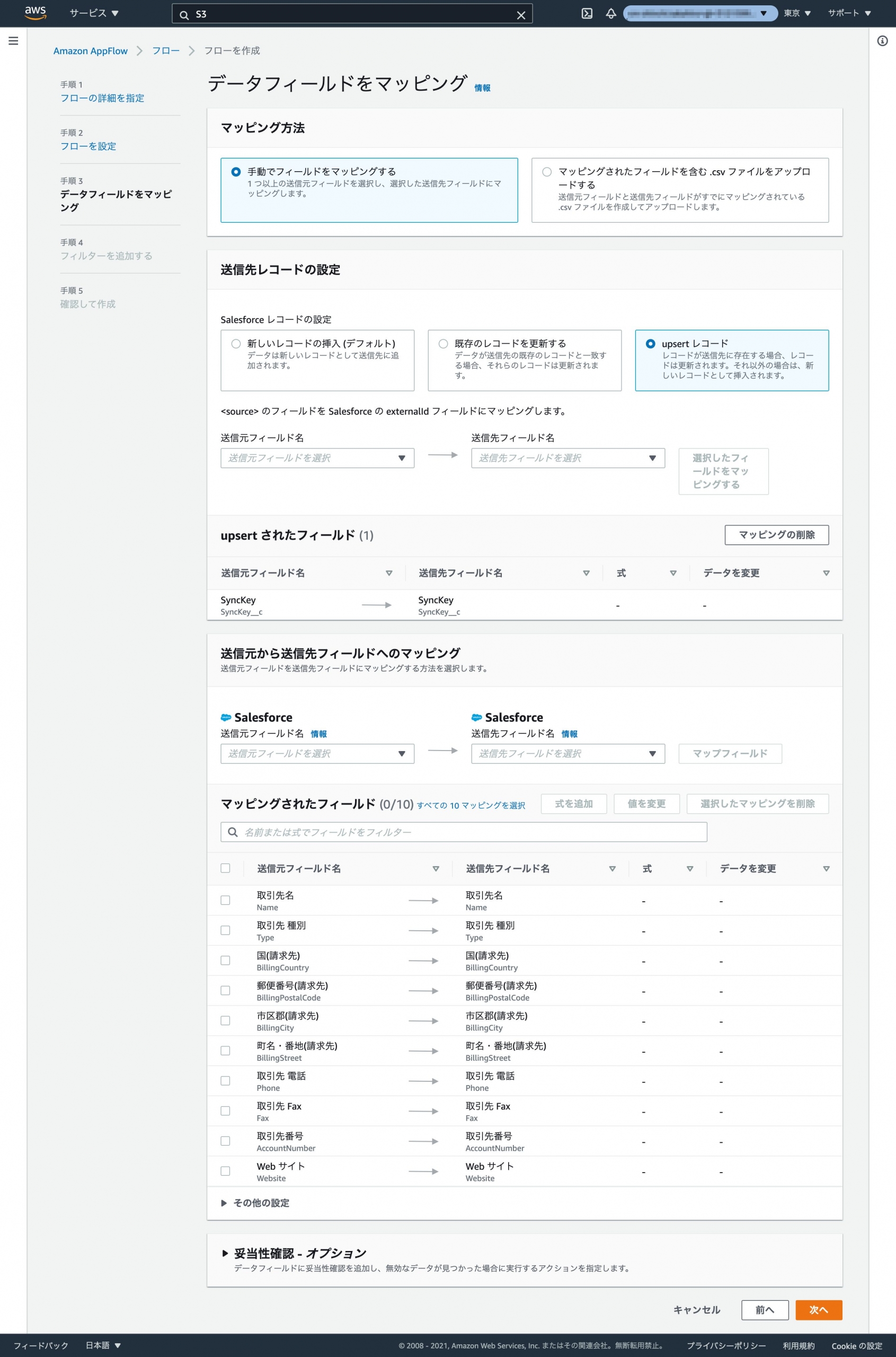
Task: Sort mapped fields by 式 column arrow
Action: (690, 868)
